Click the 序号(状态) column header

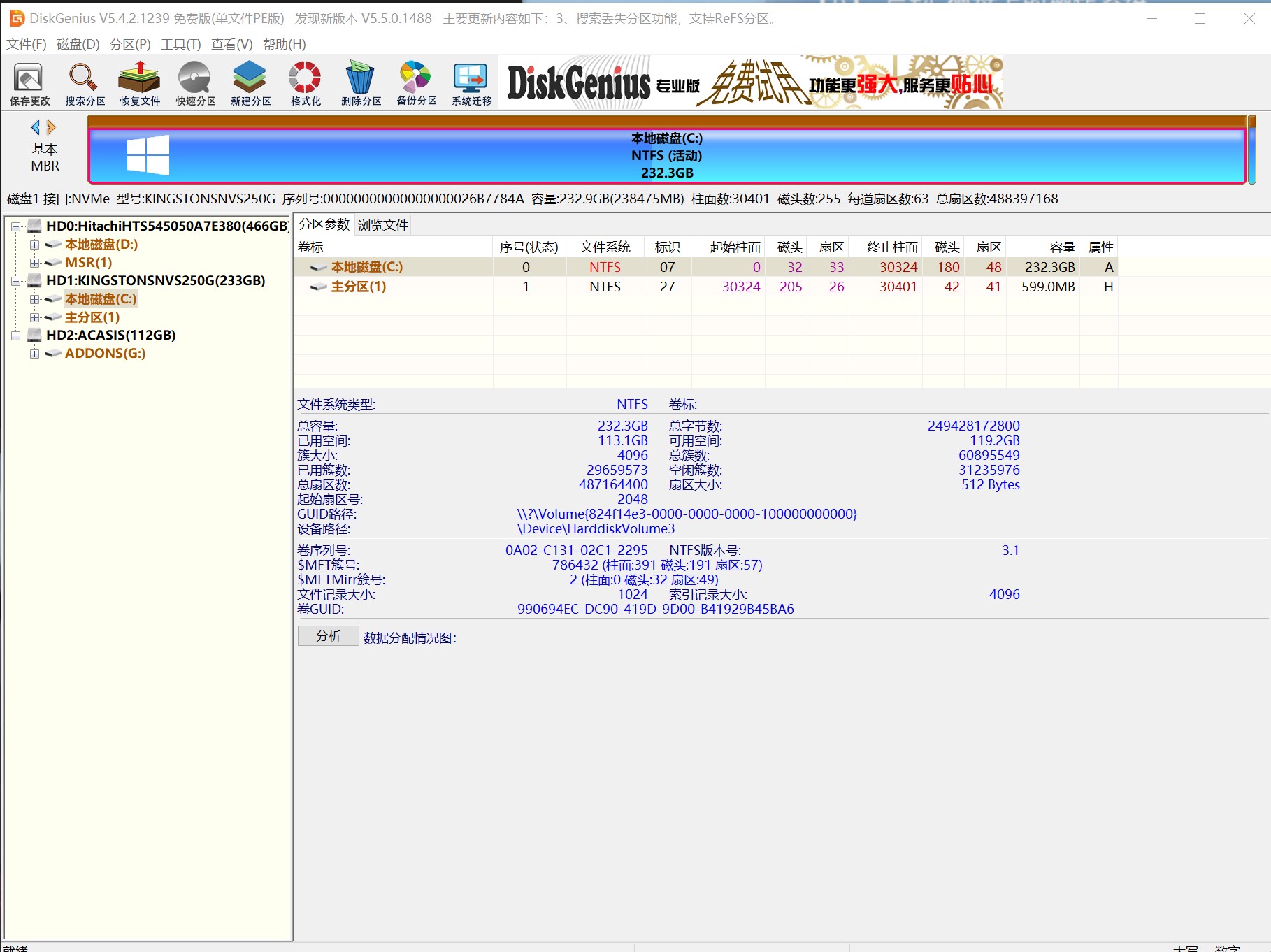pyautogui.click(x=529, y=247)
